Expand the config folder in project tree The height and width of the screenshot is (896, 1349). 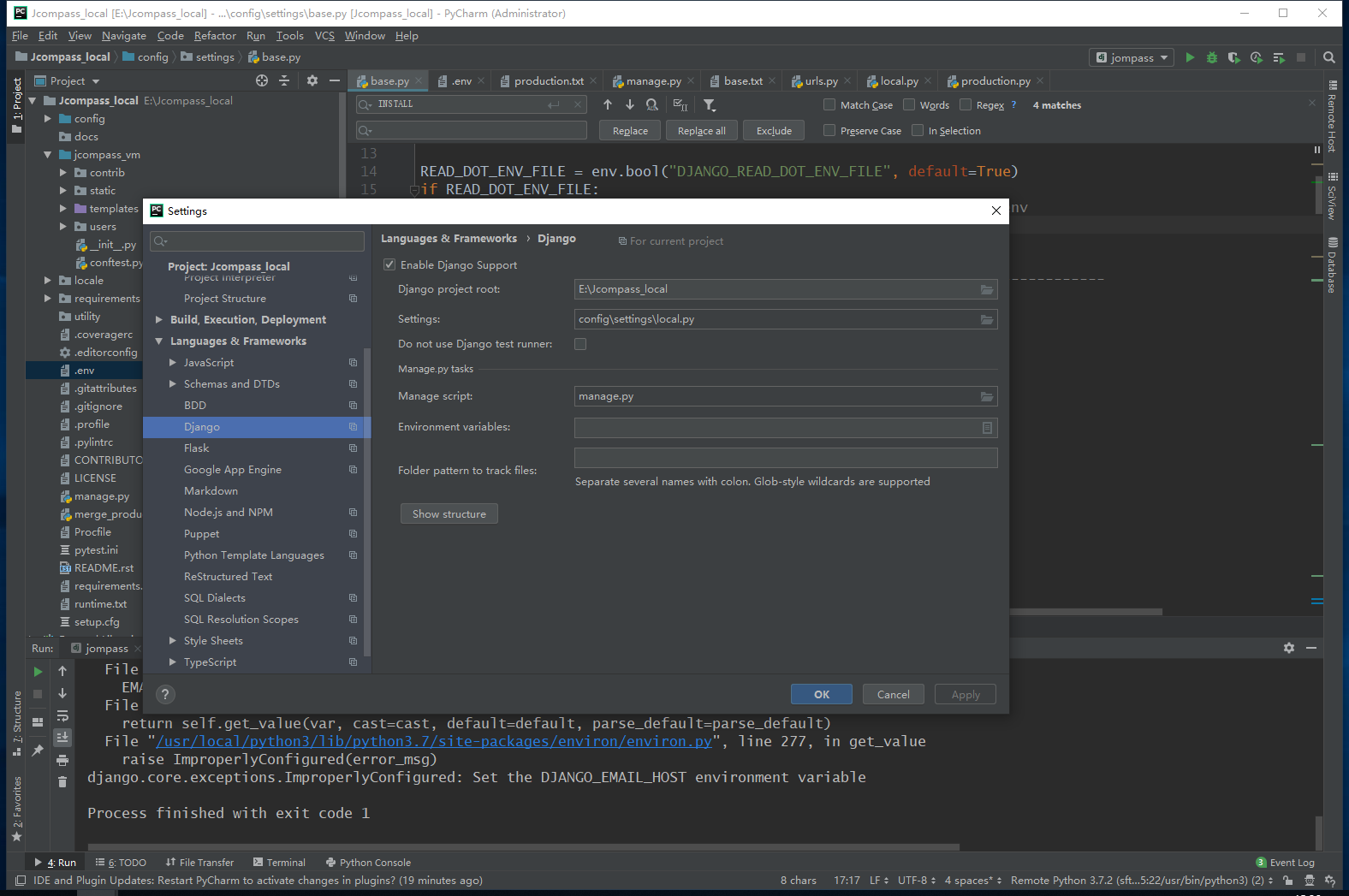48,119
